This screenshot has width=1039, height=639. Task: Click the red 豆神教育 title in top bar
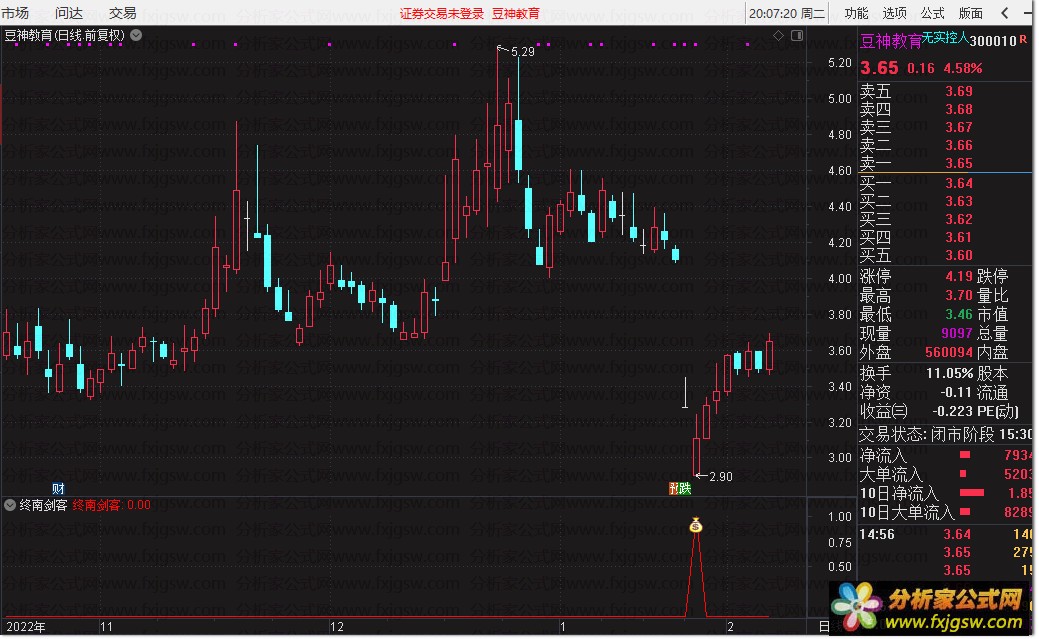(x=516, y=13)
